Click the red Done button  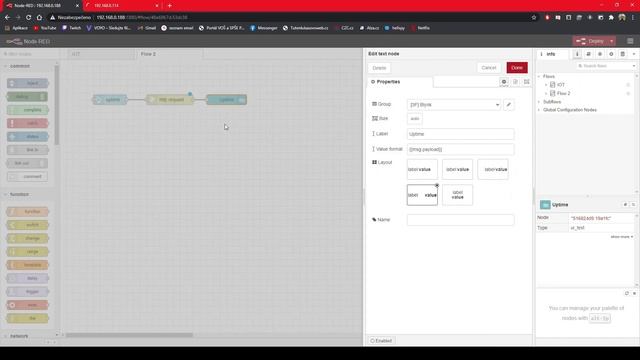point(517,68)
